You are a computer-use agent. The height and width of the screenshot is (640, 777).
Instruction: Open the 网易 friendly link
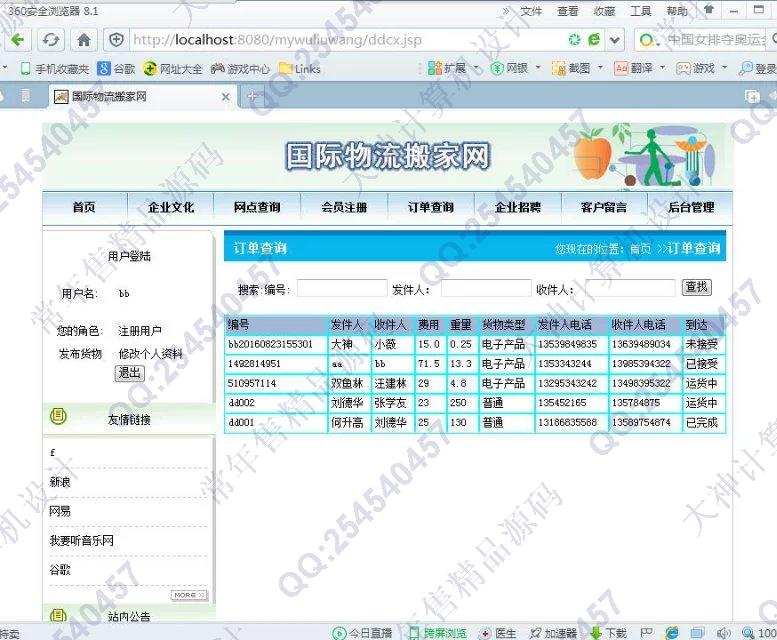pyautogui.click(x=60, y=511)
